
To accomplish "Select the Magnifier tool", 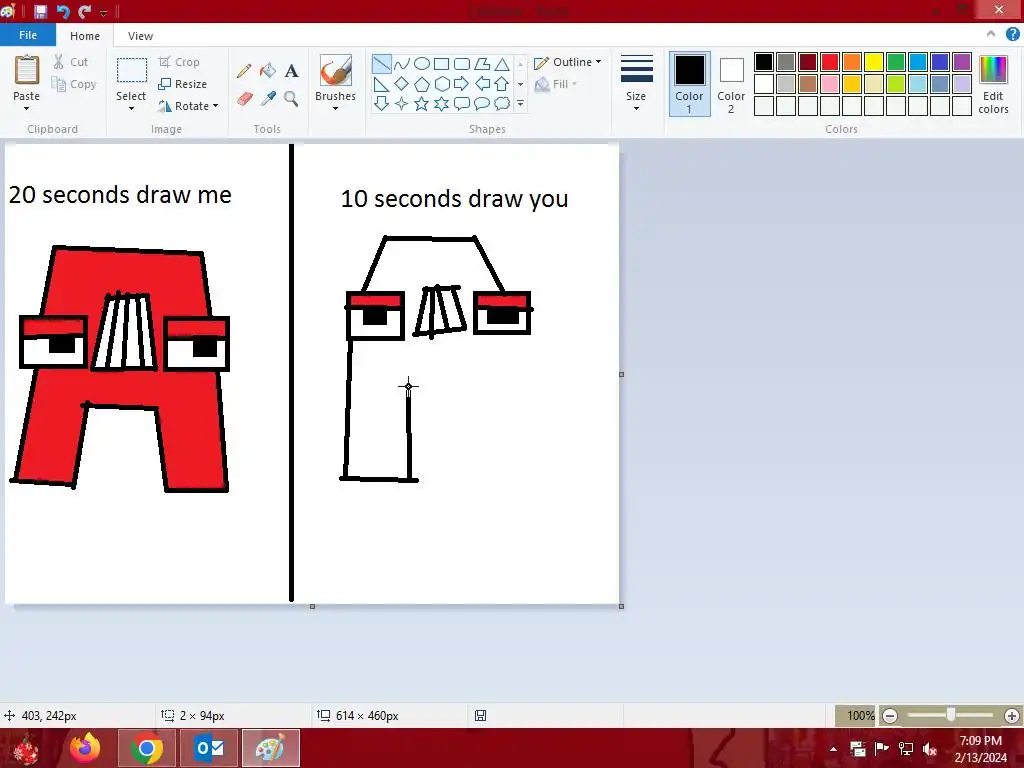I will coord(291,99).
